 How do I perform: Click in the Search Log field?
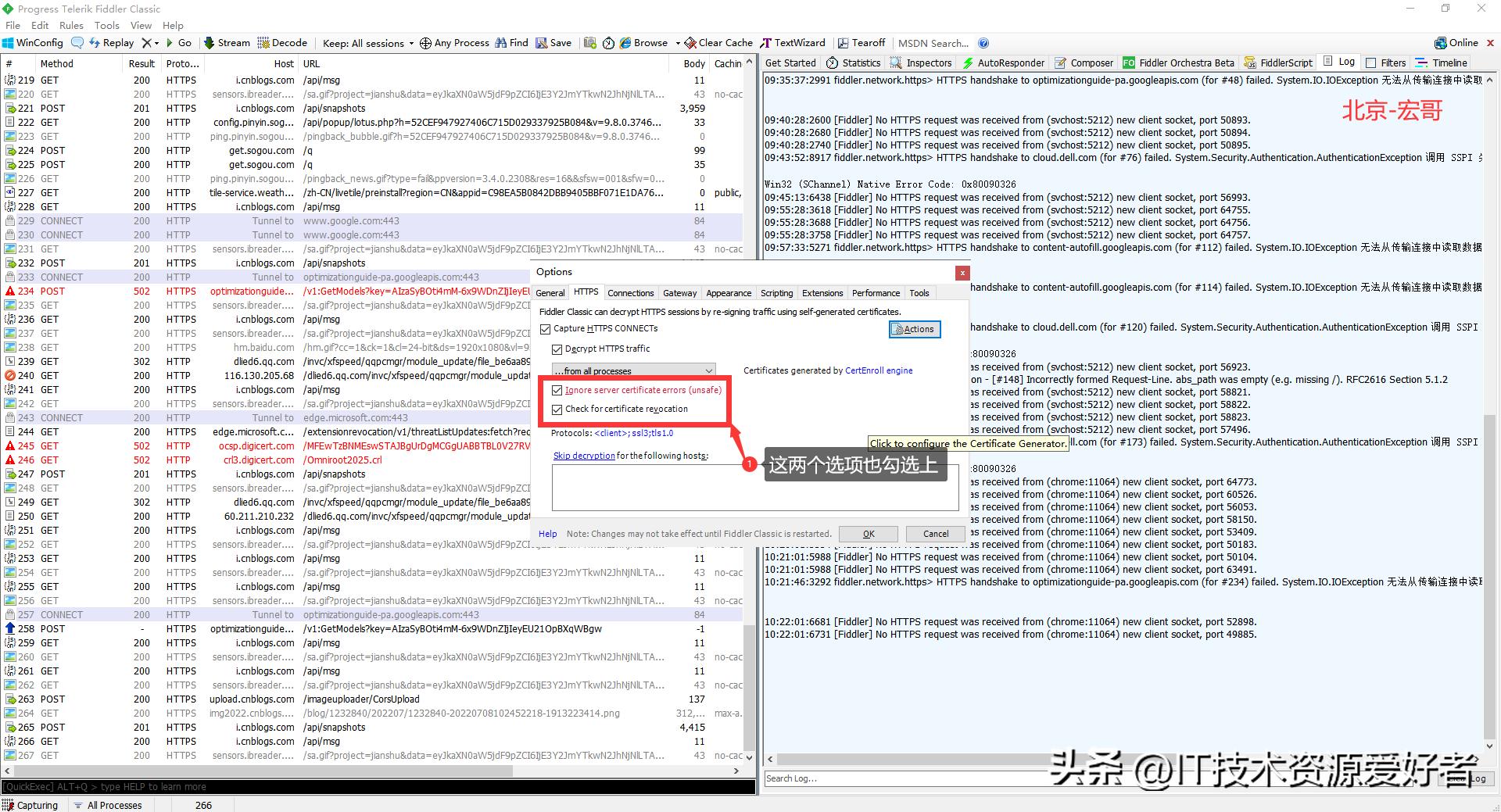(899, 778)
